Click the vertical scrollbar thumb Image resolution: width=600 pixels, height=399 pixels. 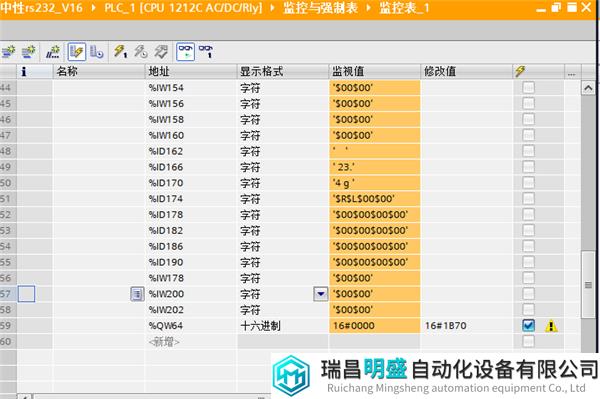pyautogui.click(x=588, y=285)
